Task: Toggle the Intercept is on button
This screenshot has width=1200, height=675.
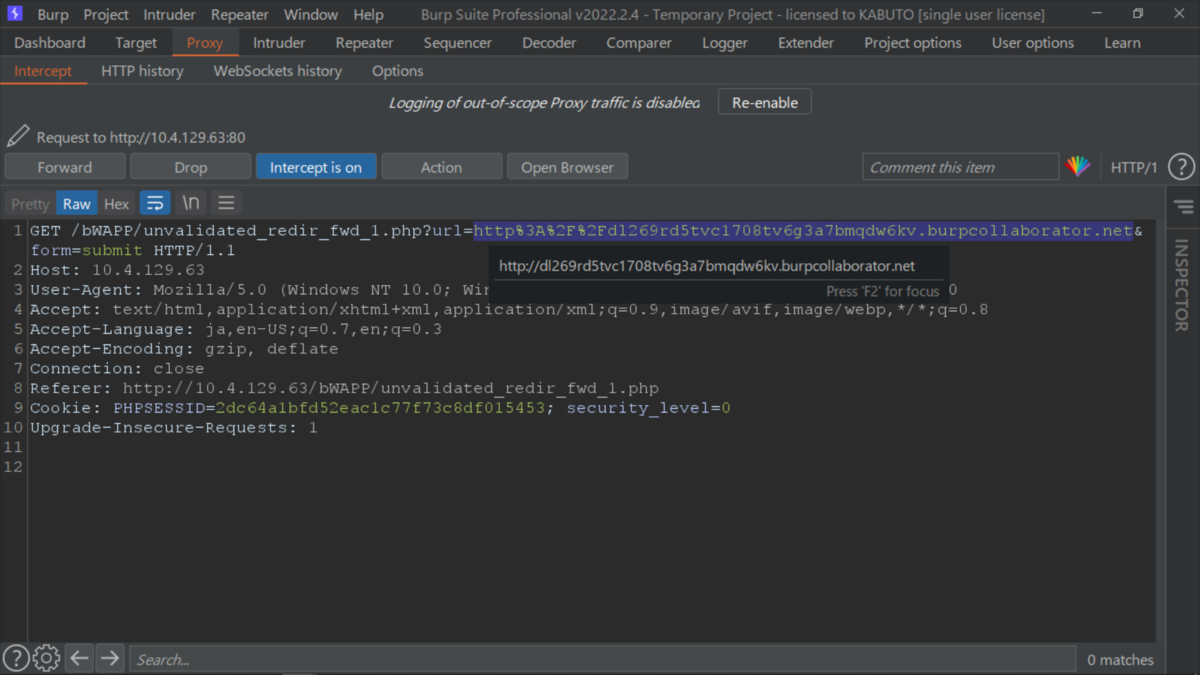Action: click(316, 167)
